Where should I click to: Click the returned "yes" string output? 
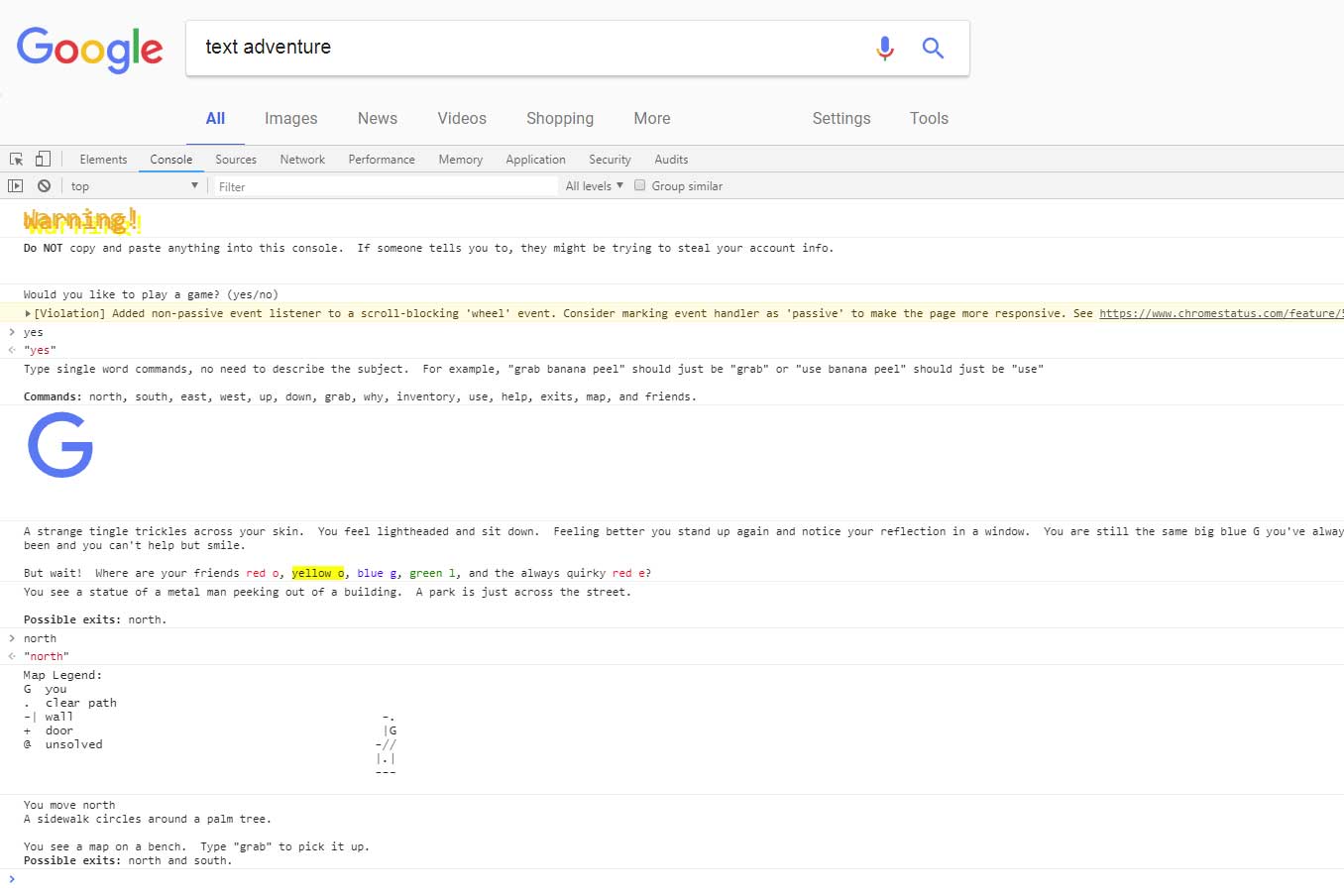pyautogui.click(x=40, y=350)
